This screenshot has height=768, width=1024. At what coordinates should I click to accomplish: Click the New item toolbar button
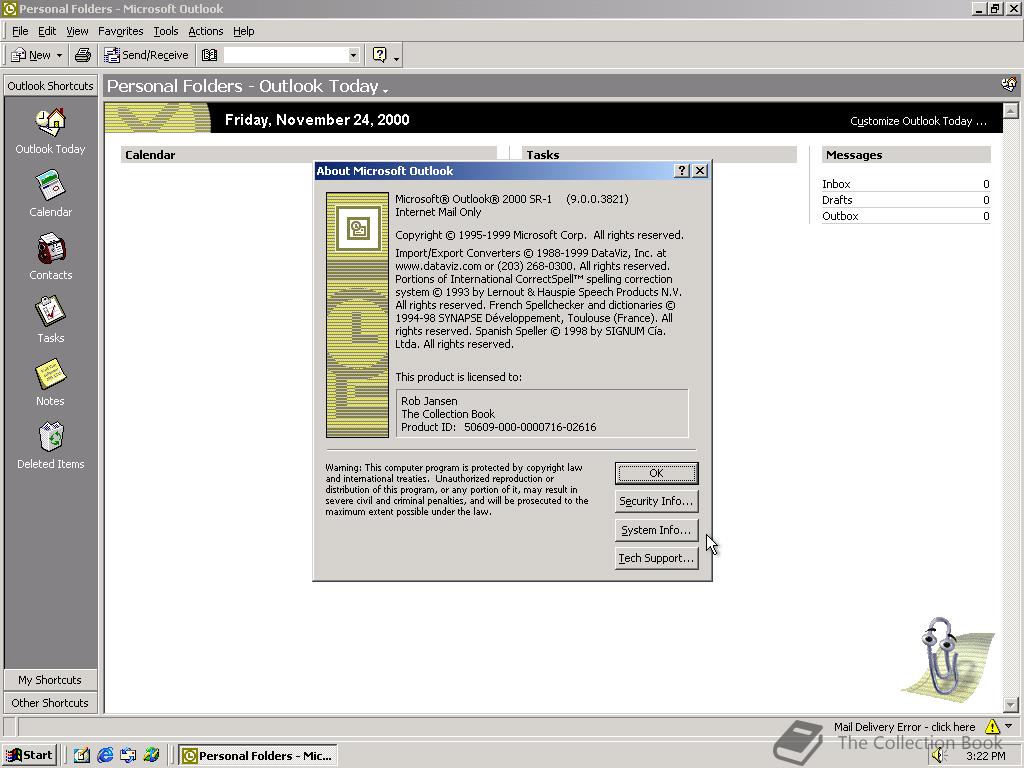31,56
